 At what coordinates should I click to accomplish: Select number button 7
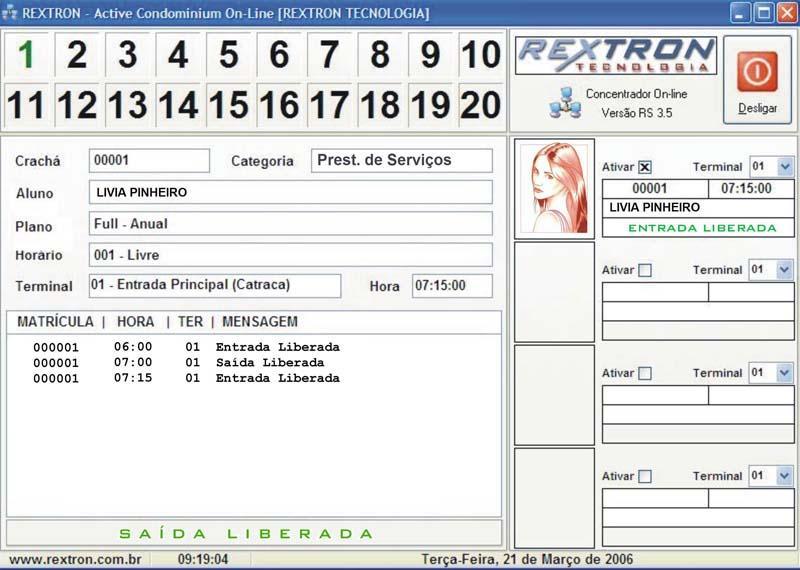(329, 54)
